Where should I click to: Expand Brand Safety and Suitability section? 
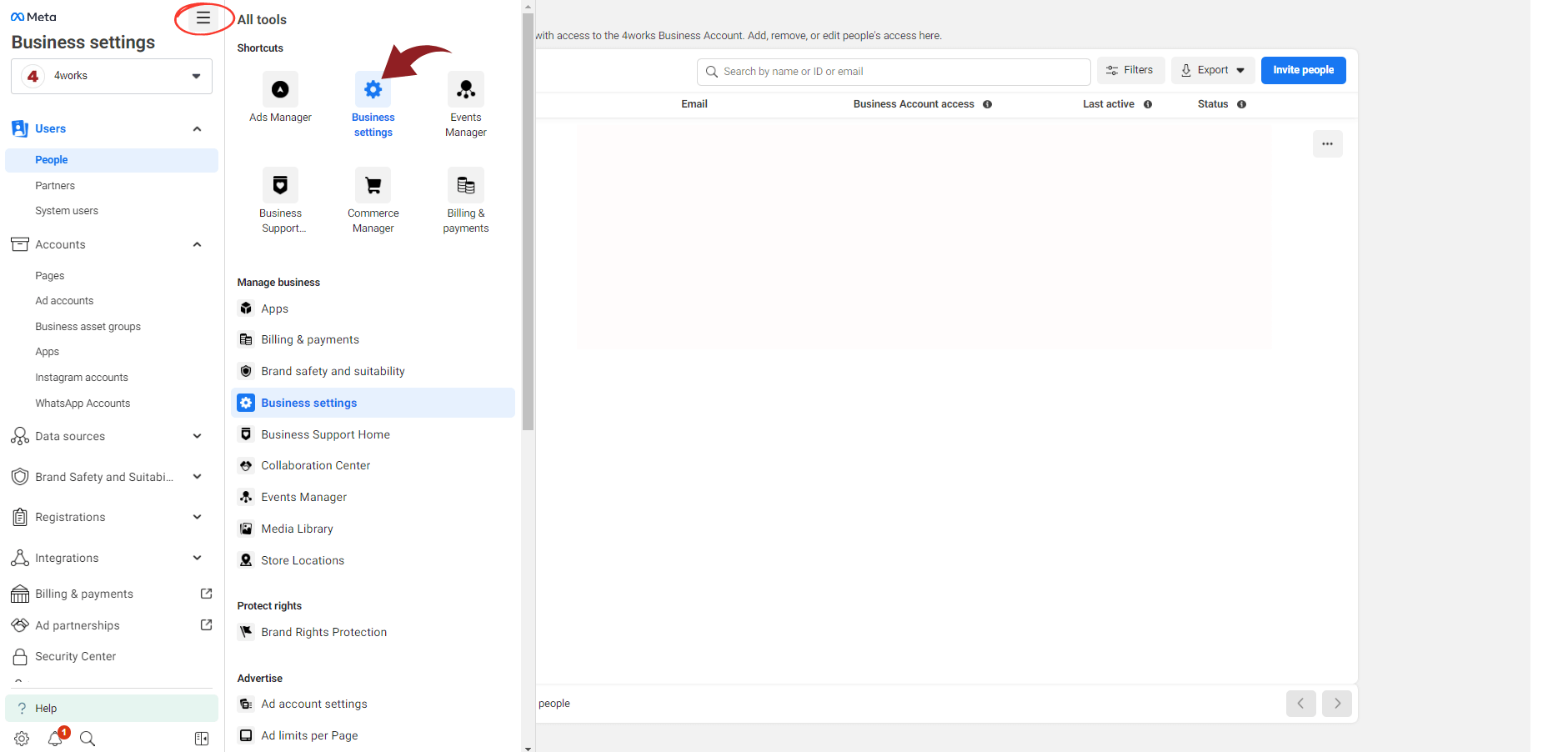[197, 477]
